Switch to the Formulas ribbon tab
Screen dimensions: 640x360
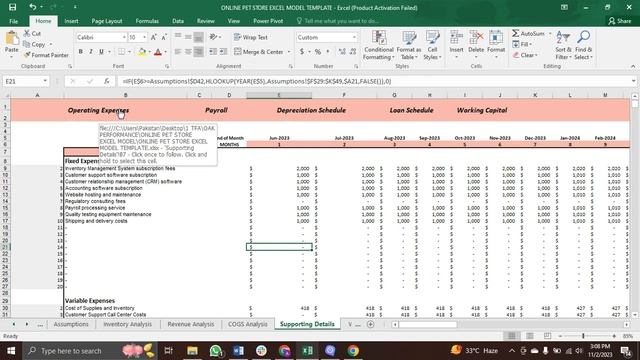point(147,21)
